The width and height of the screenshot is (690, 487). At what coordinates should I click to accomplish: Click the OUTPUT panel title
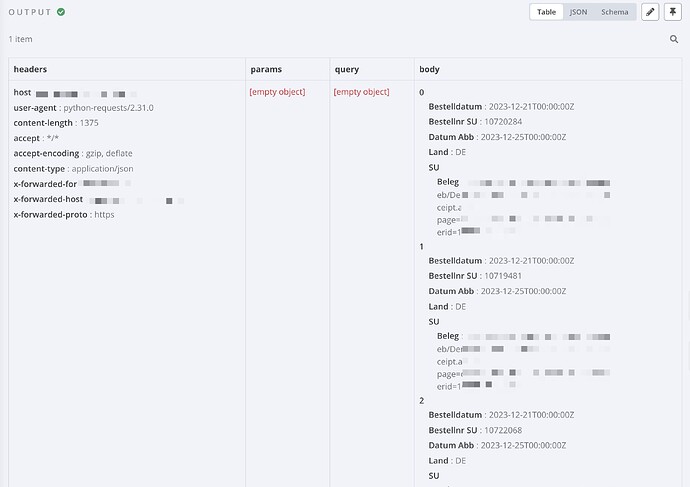(x=30, y=12)
